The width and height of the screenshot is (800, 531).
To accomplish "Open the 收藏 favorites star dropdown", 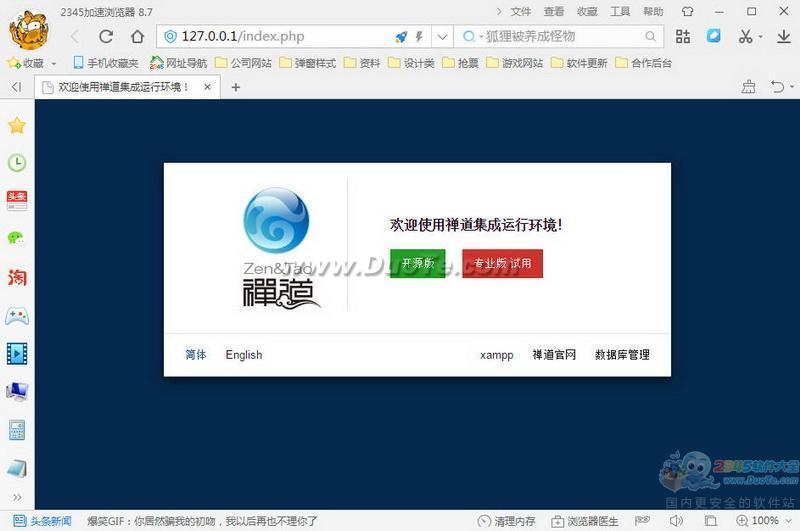I will click(x=32, y=63).
